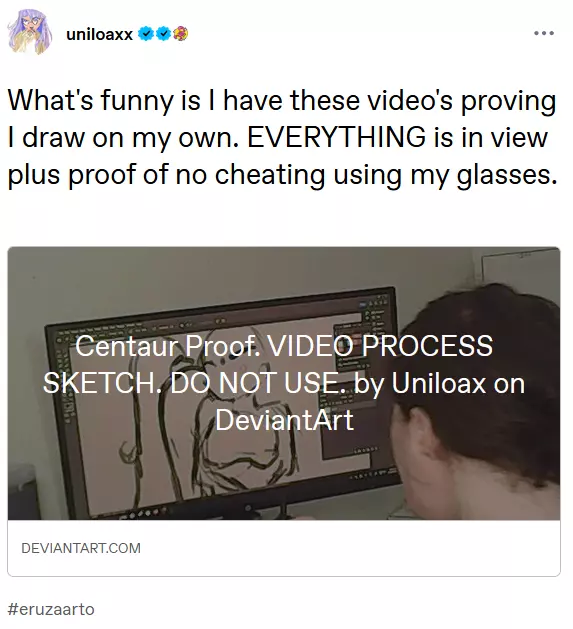This screenshot has width=573, height=629.
Task: Click the Centaur Proof video title overlay
Action: 284,383
